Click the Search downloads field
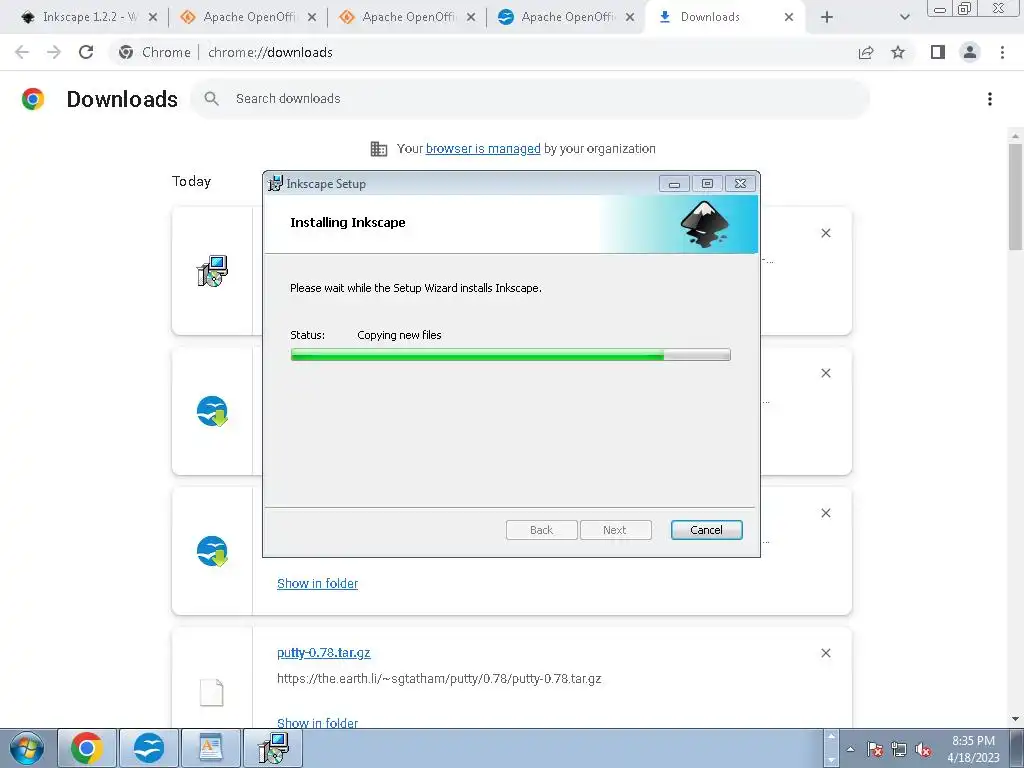 tap(530, 99)
